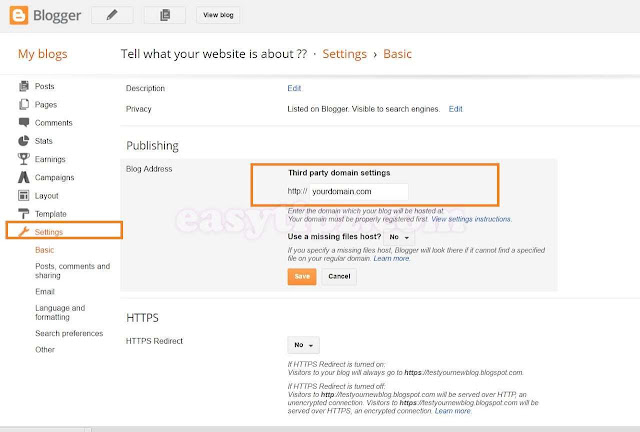640x432 pixels.
Task: Click the Pages icon in sidebar
Action: point(24,105)
